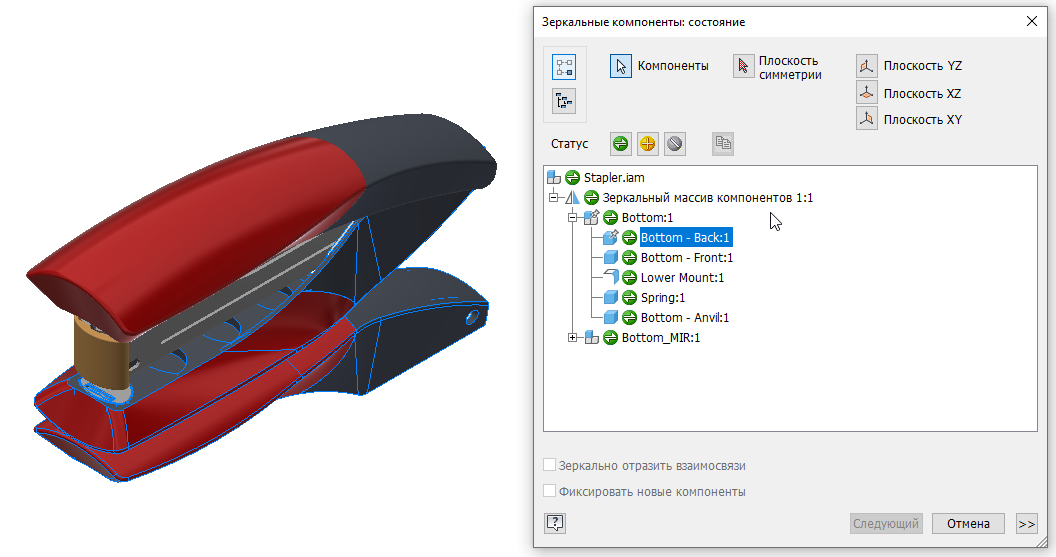Viewport: 1056px width, 557px height.
Task: Toggle status icon of Bottom - Front:1
Action: click(x=629, y=258)
